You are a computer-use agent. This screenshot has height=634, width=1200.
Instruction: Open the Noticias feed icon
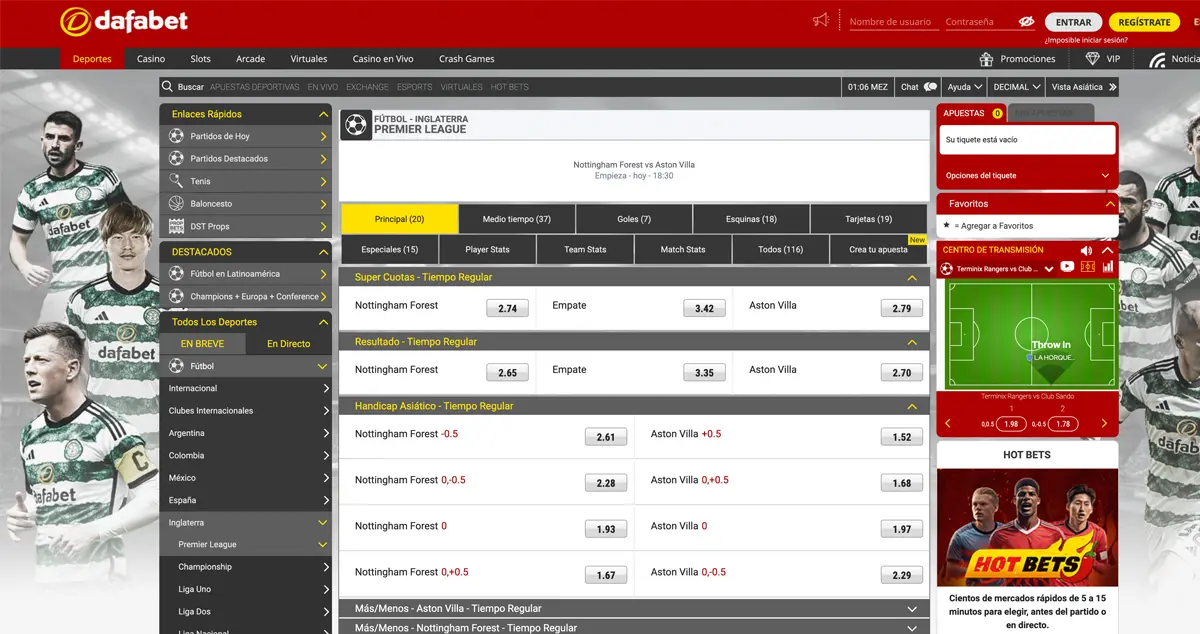1158,59
